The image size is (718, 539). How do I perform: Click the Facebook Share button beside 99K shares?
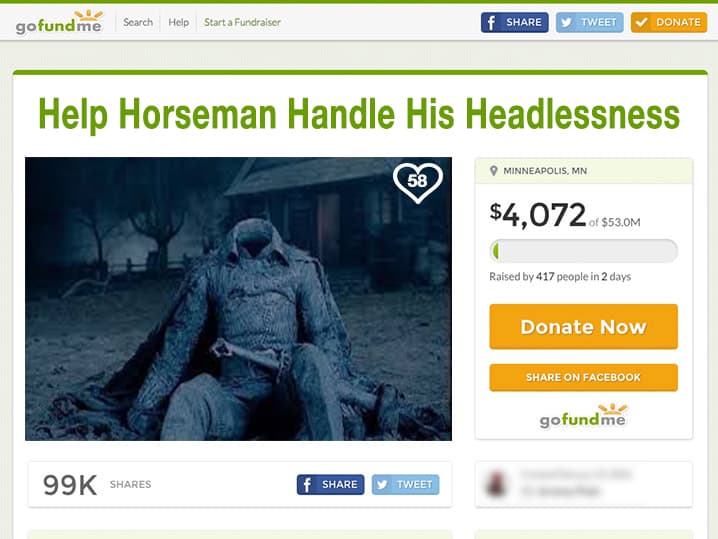(x=330, y=485)
